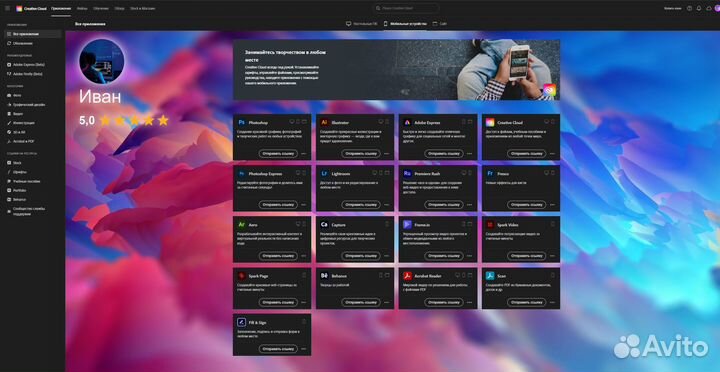720x372 pixels.
Task: Send link for Photoshop Express
Action: pyautogui.click(x=278, y=204)
